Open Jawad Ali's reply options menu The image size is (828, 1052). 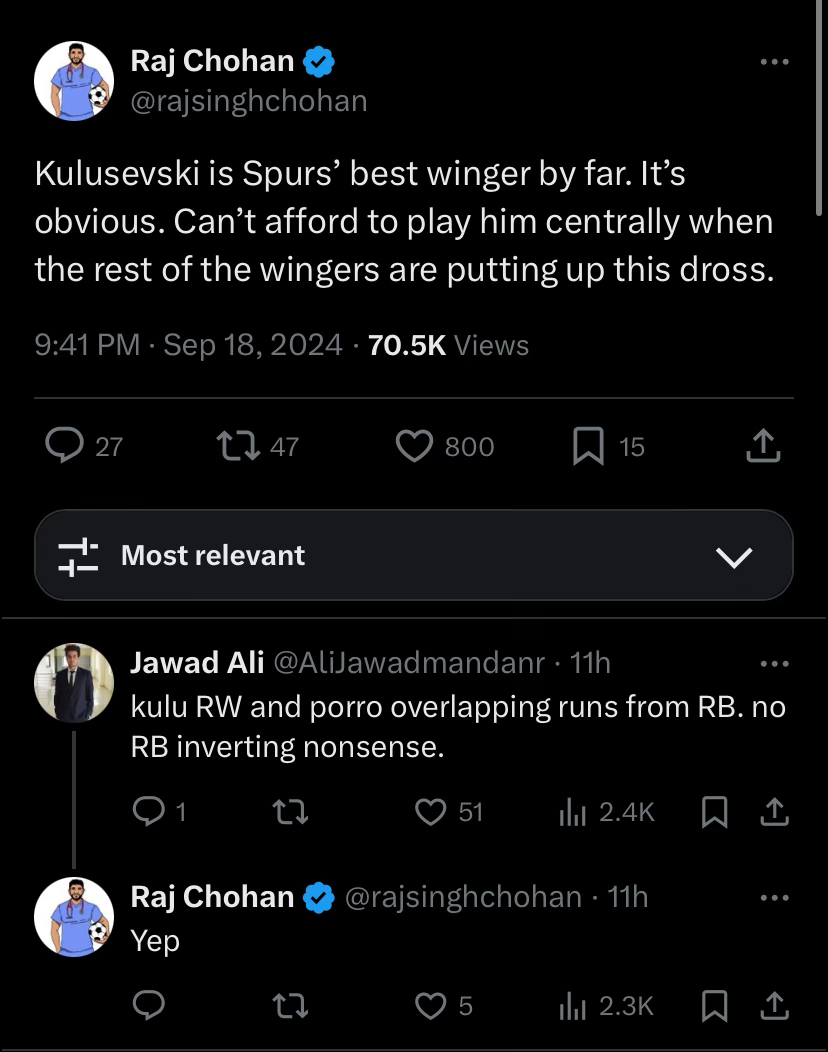pos(775,663)
